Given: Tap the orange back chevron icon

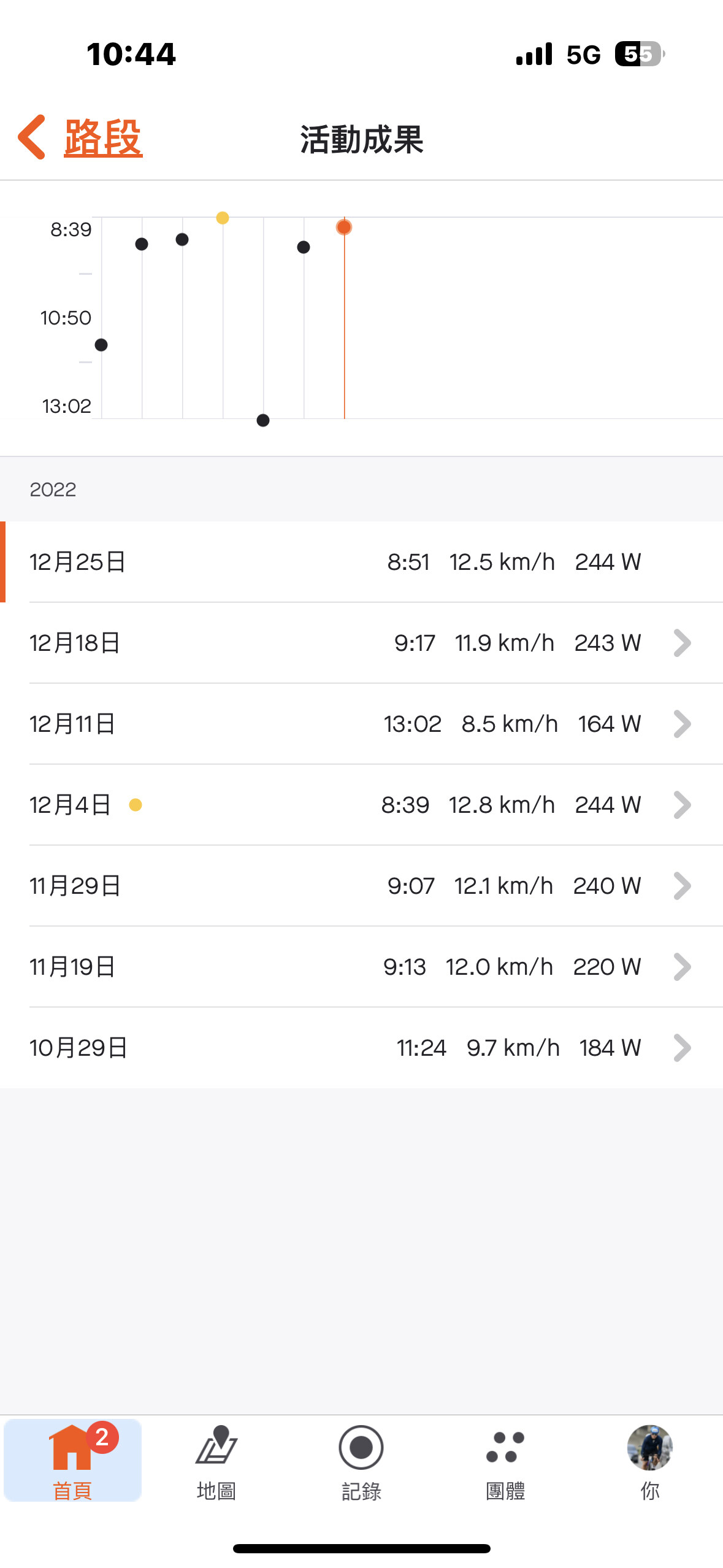Looking at the screenshot, I should [32, 137].
